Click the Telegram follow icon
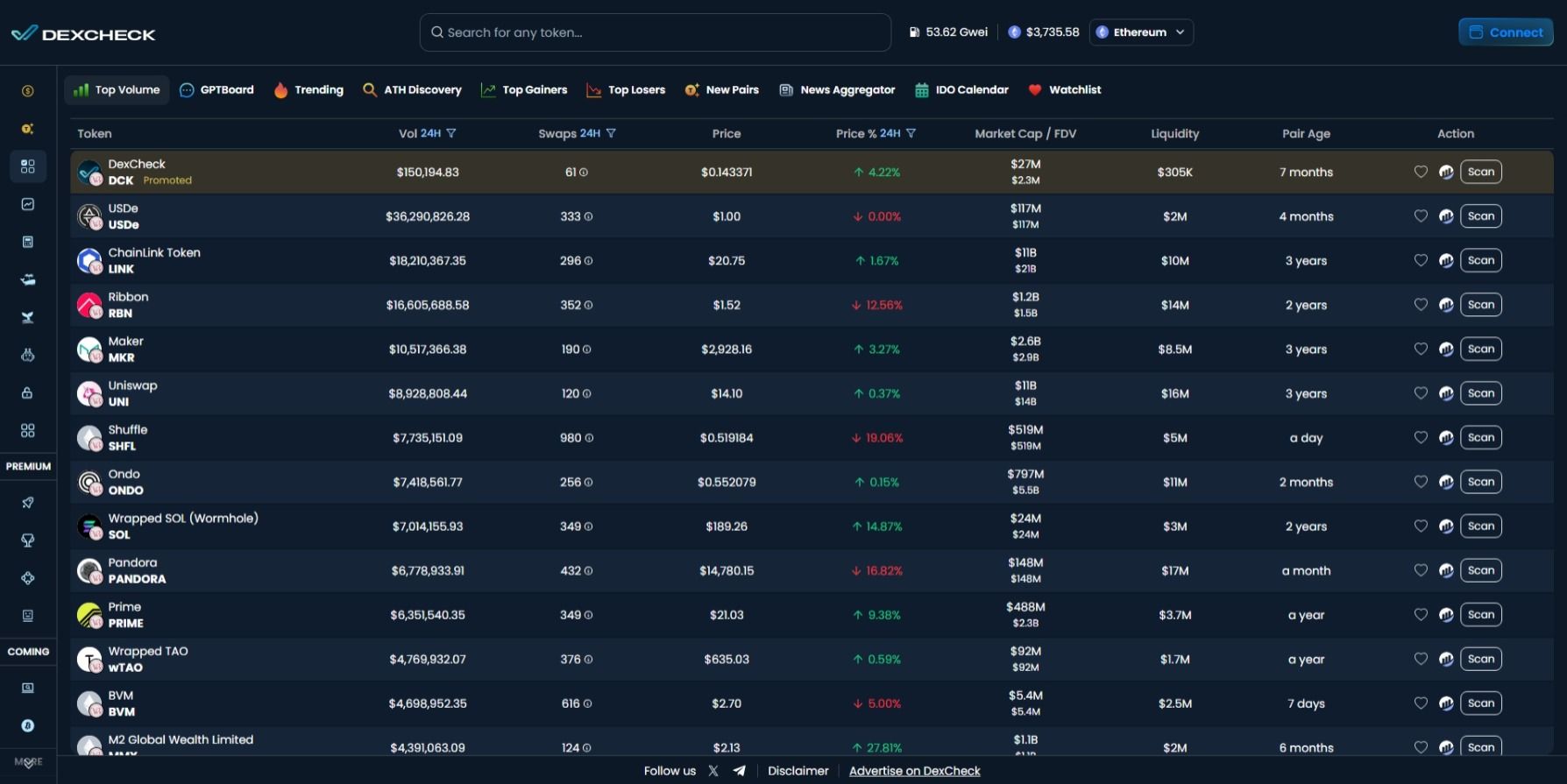Image resolution: width=1567 pixels, height=784 pixels. click(x=740, y=771)
